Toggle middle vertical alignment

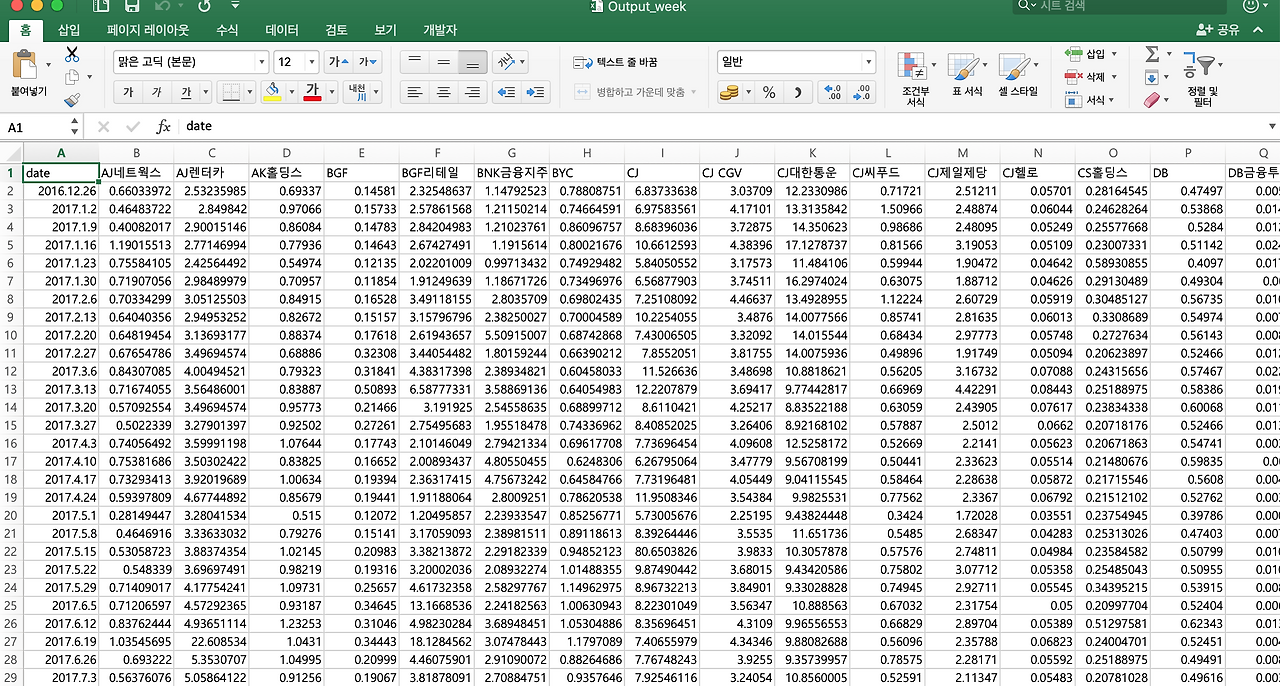pos(443,62)
